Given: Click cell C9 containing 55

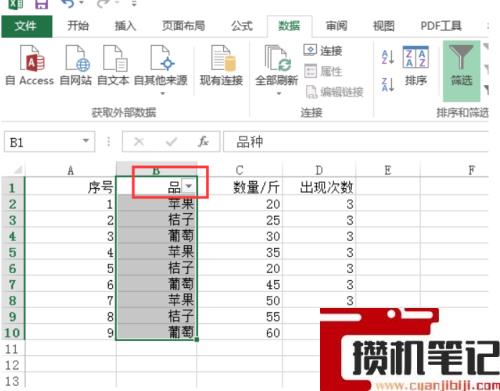Looking at the screenshot, I should pyautogui.click(x=240, y=316).
